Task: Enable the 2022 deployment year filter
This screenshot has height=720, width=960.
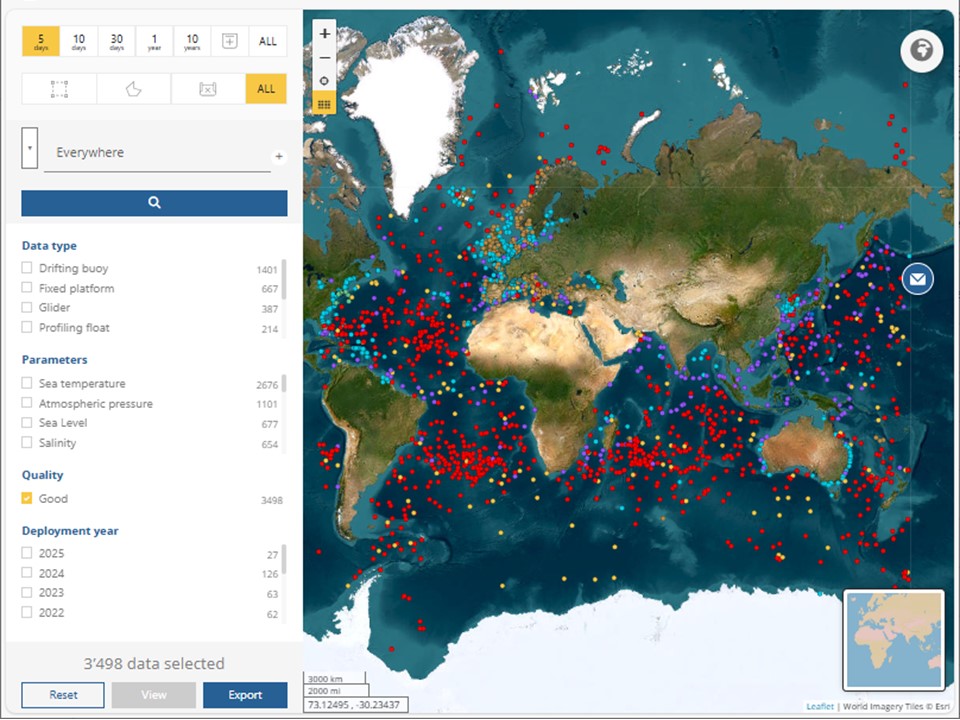Action: (x=27, y=612)
